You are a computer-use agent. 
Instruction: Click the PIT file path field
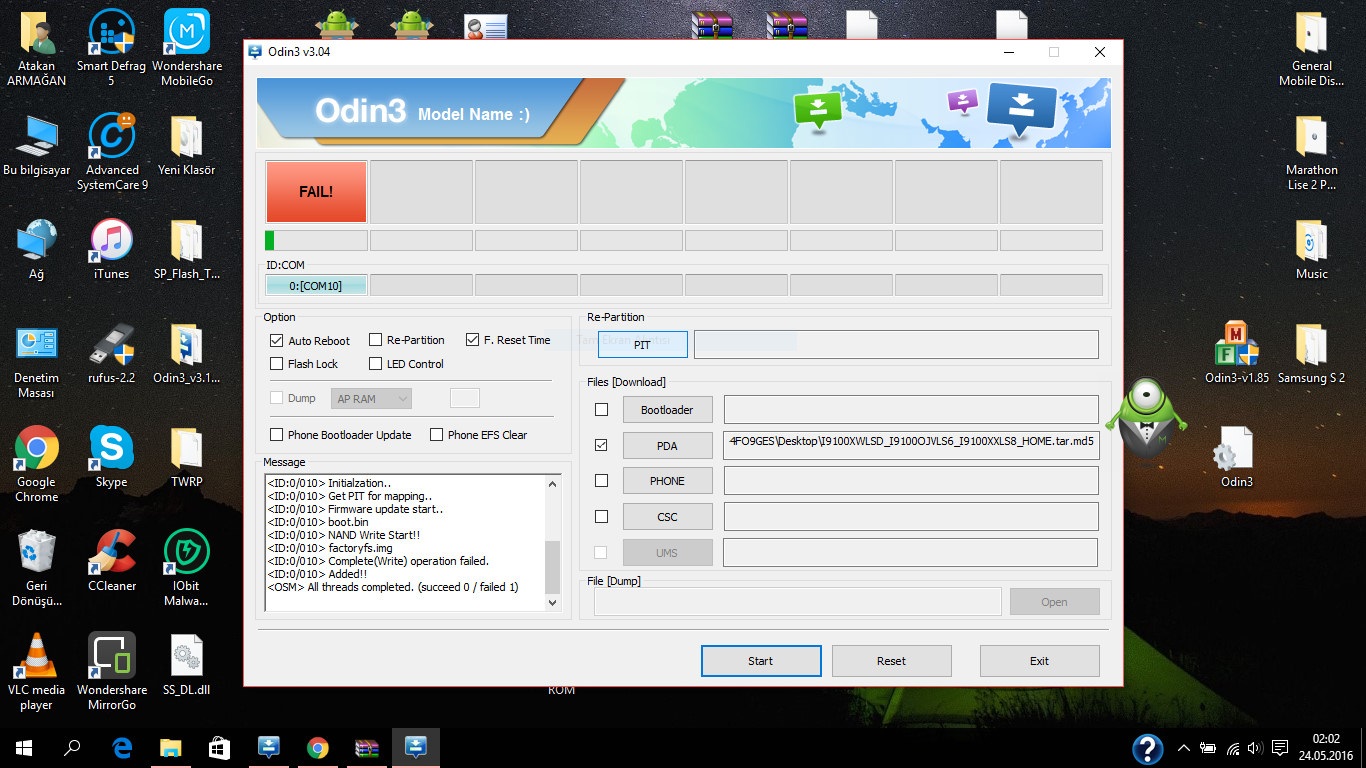[896, 344]
